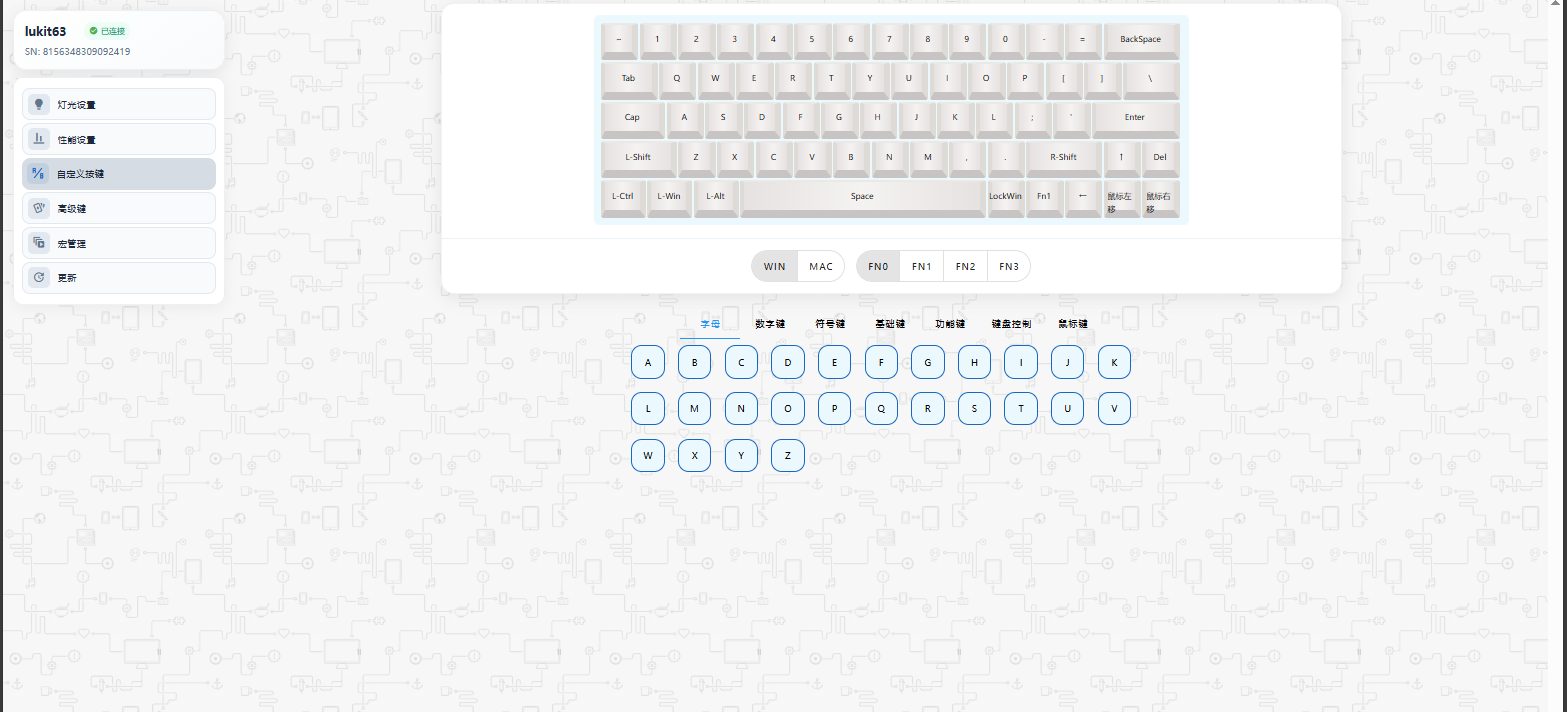Image resolution: width=1567 pixels, height=712 pixels.
Task: Open the 更新 update page
Action: tap(119, 278)
